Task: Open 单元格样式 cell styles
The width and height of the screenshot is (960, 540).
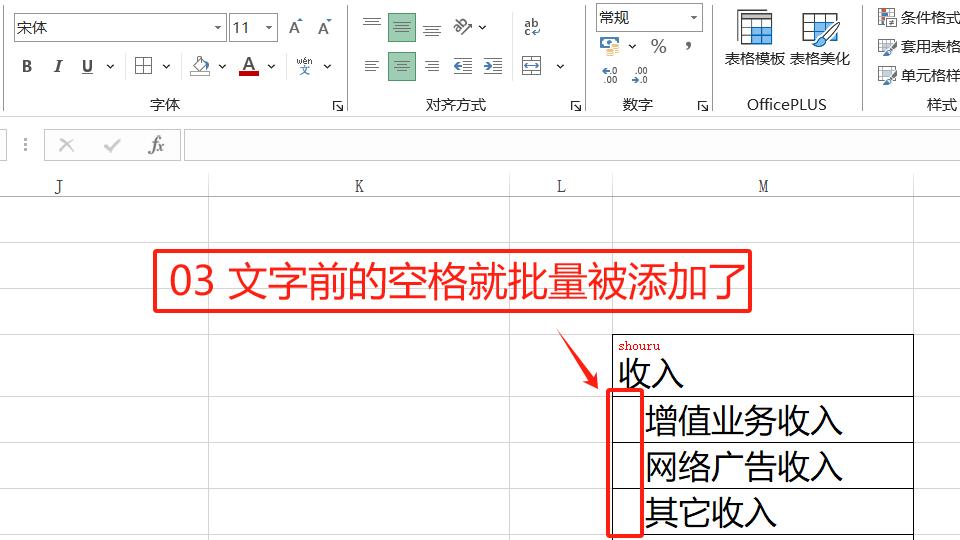Action: pos(918,75)
